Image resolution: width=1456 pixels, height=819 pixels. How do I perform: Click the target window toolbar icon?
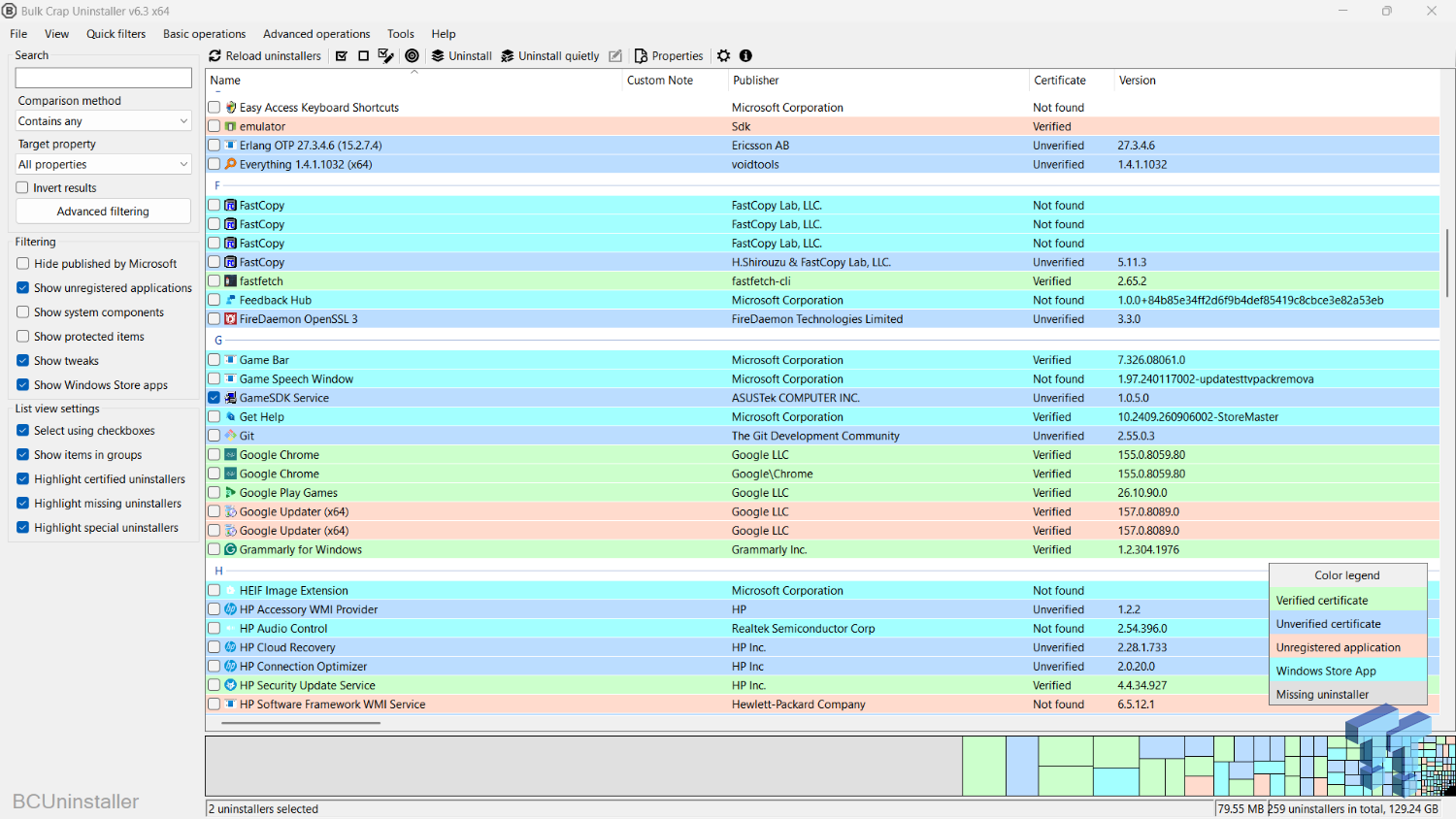412,56
